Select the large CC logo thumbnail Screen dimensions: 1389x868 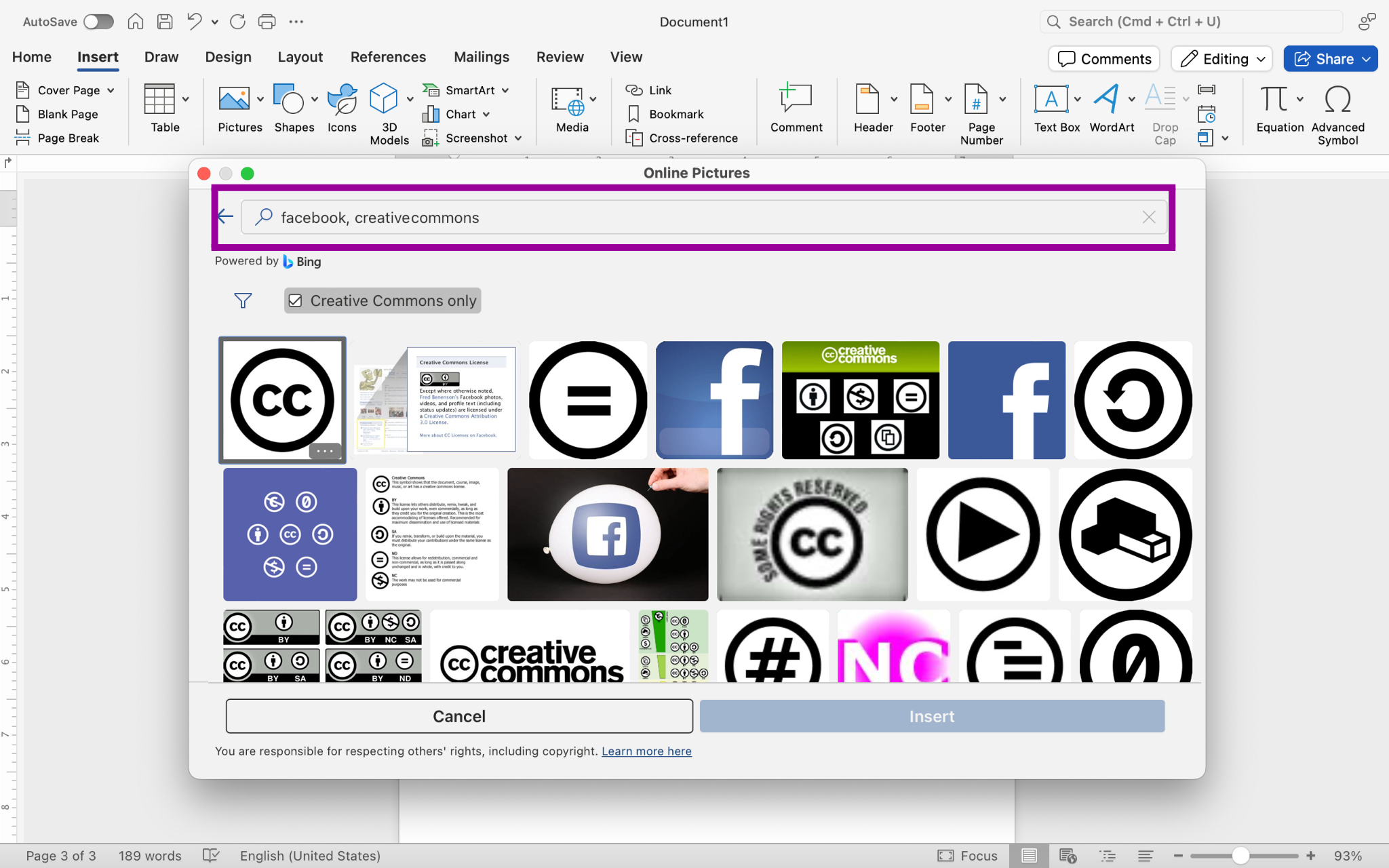(282, 400)
